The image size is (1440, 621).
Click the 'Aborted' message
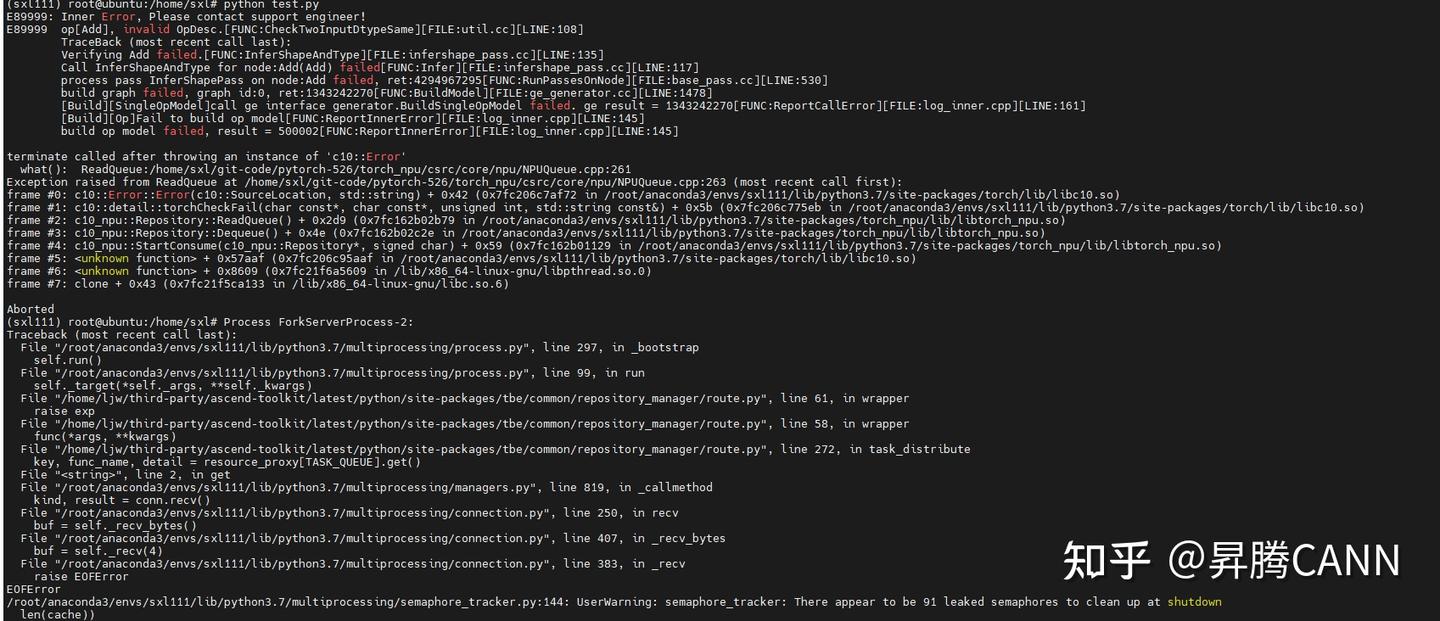[30, 310]
